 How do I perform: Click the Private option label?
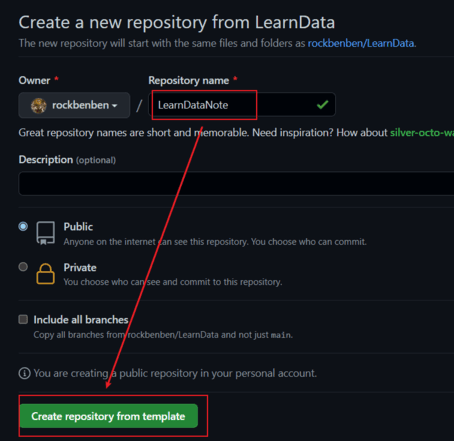click(x=80, y=267)
